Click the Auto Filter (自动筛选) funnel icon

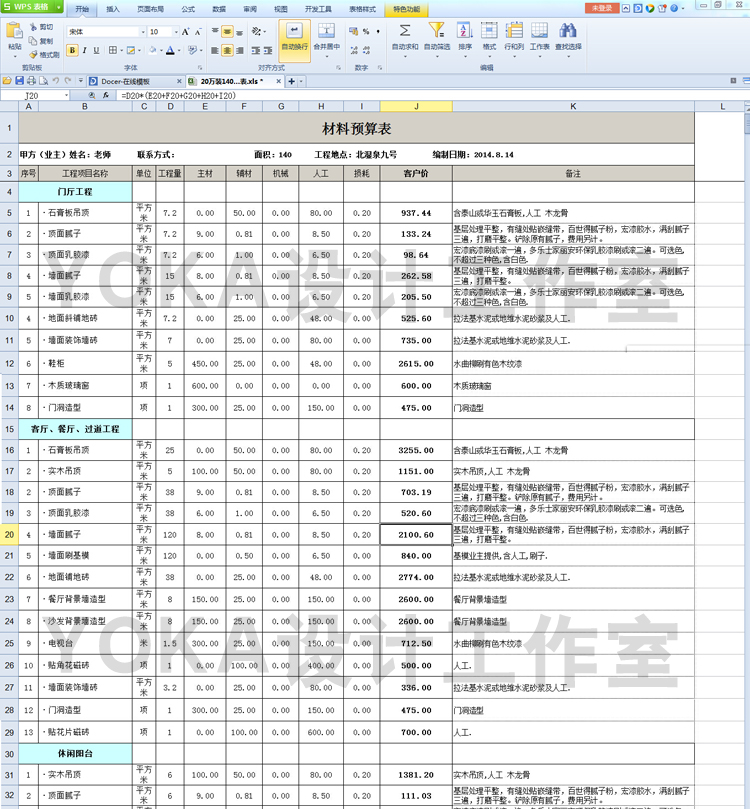point(437,30)
